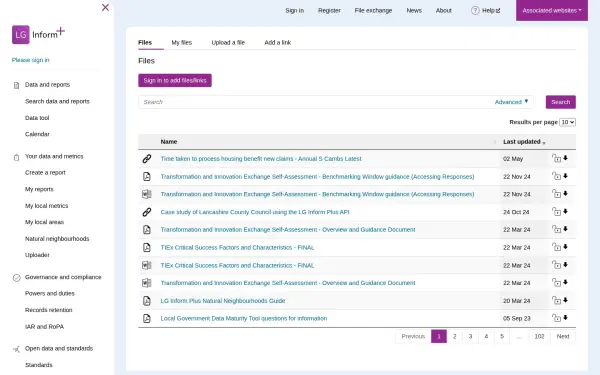This screenshot has height=375, width=600.
Task: Click the Sign in to add files/links button
Action: pos(175,80)
